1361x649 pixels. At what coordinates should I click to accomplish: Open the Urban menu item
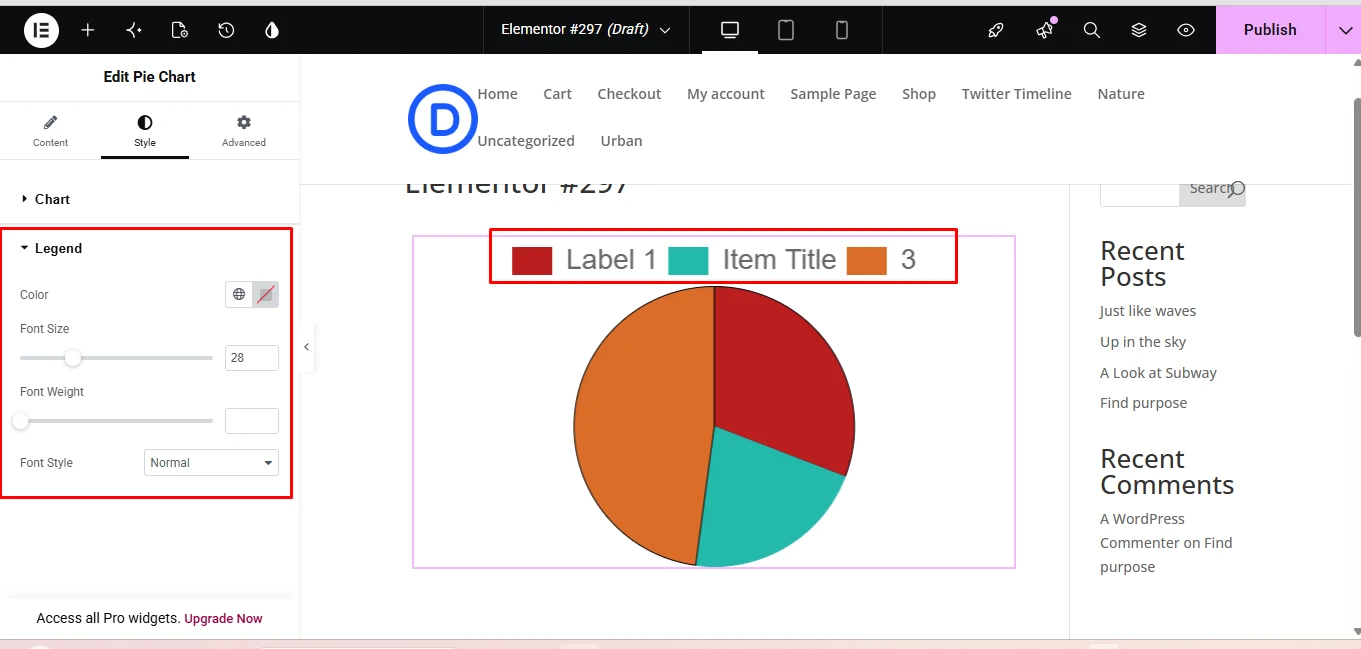(621, 141)
